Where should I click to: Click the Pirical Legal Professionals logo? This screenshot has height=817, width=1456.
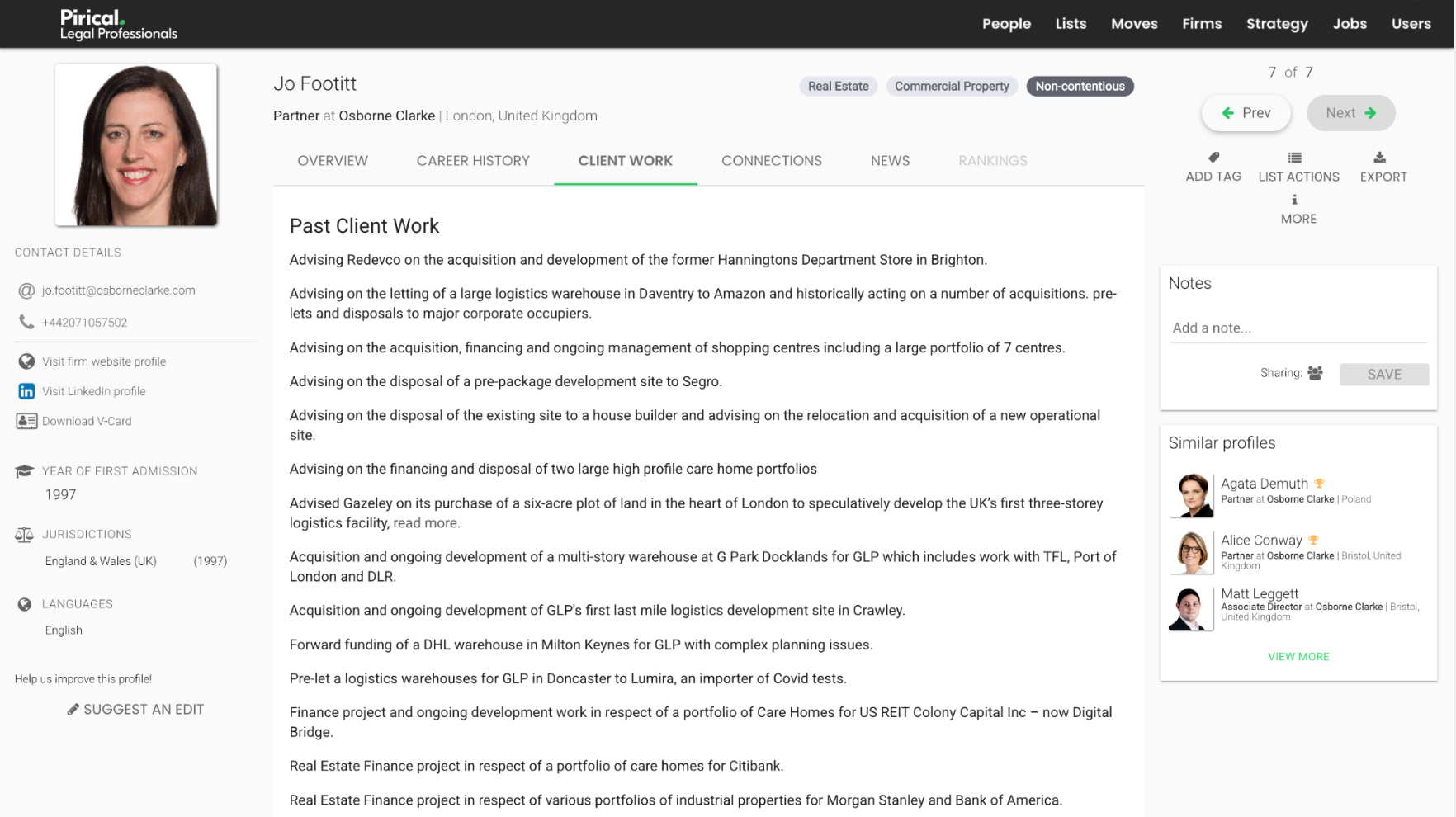119,24
